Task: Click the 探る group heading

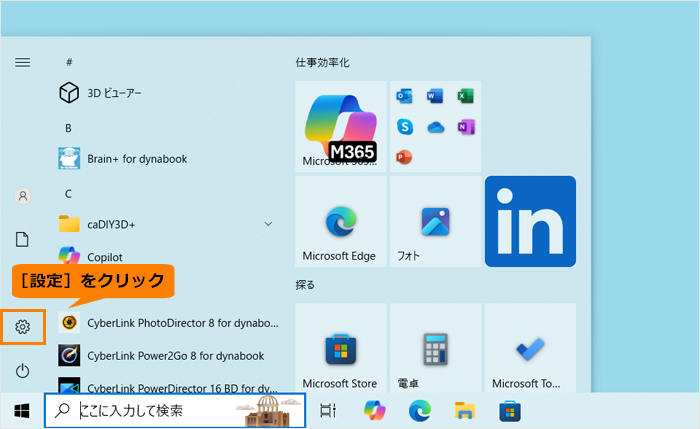Action: [x=305, y=285]
